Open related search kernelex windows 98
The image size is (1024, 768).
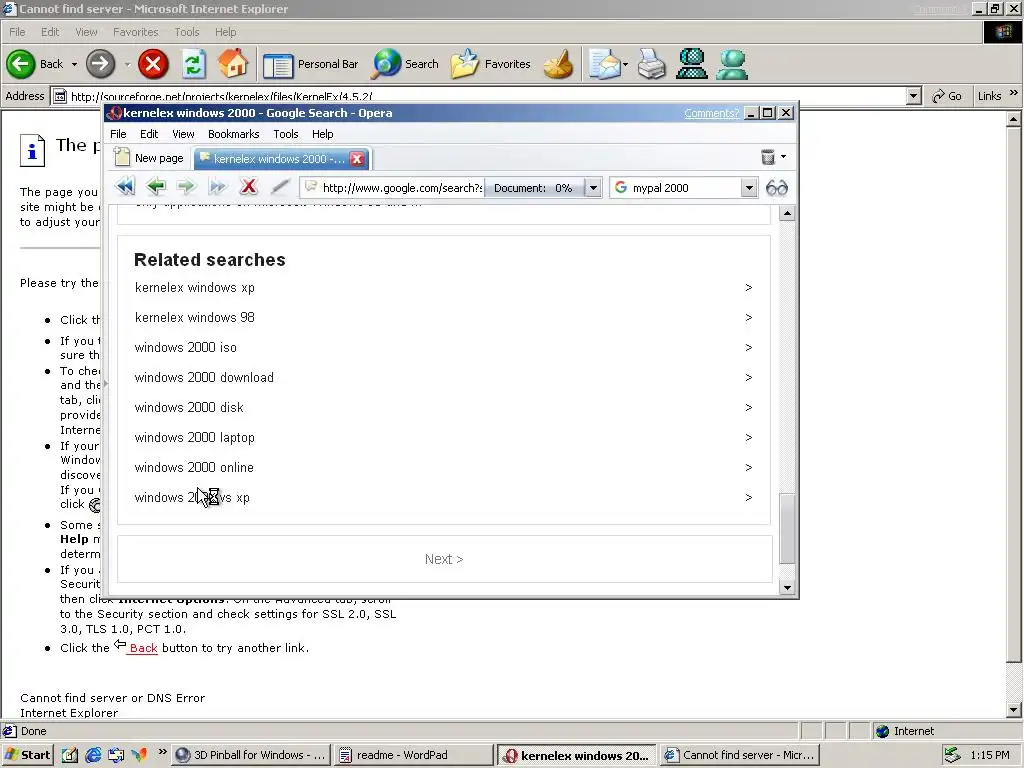click(195, 317)
